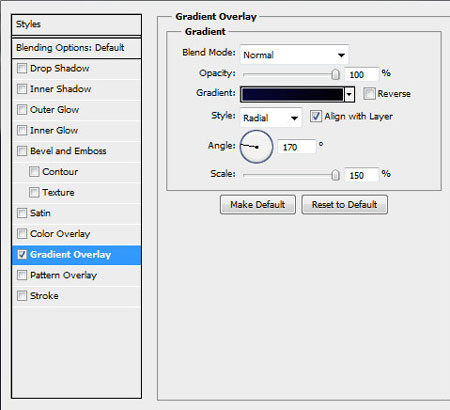Select the Color Overlay label row

(x=60, y=234)
